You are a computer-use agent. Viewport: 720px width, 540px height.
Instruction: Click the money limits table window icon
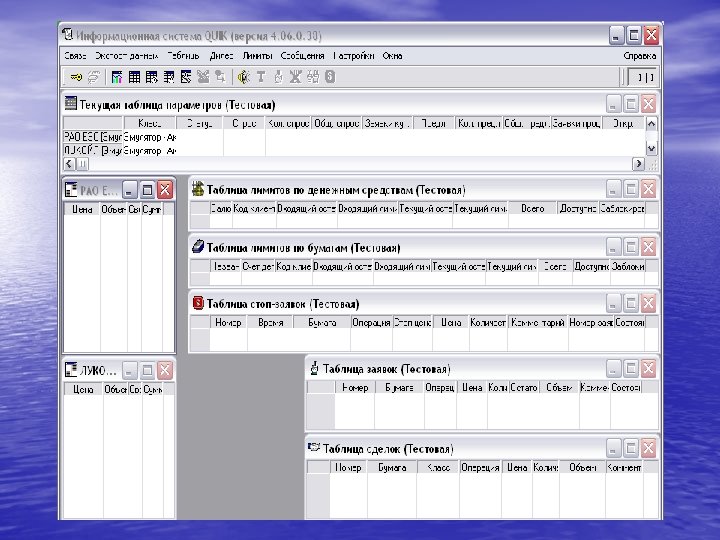[x=198, y=189]
